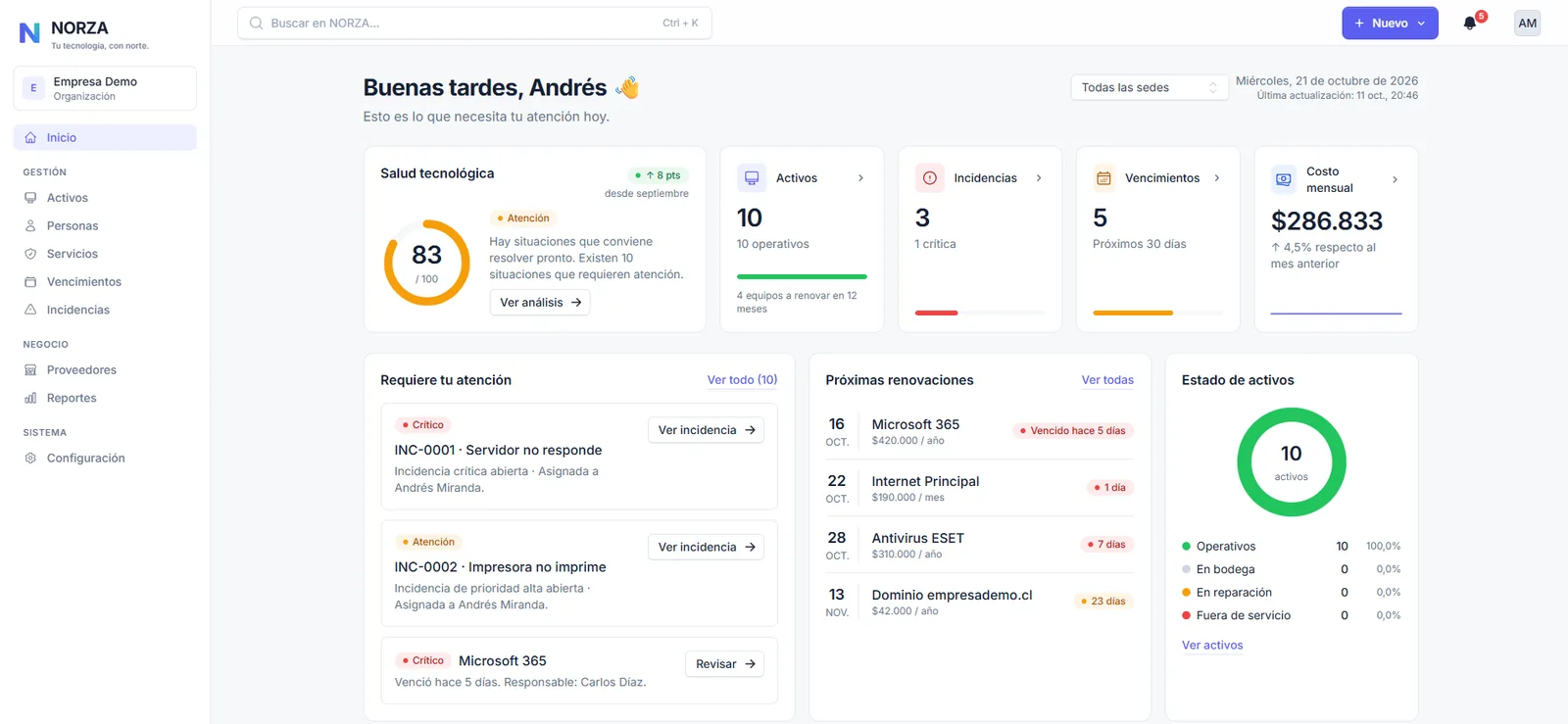Open the AM user avatar menu
This screenshot has height=724, width=1568.
coord(1527,24)
